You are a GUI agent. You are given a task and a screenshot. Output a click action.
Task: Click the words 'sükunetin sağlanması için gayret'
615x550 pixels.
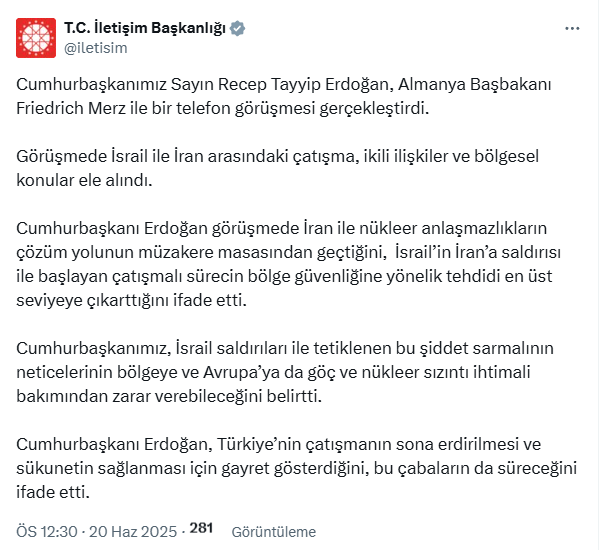[x=143, y=468]
